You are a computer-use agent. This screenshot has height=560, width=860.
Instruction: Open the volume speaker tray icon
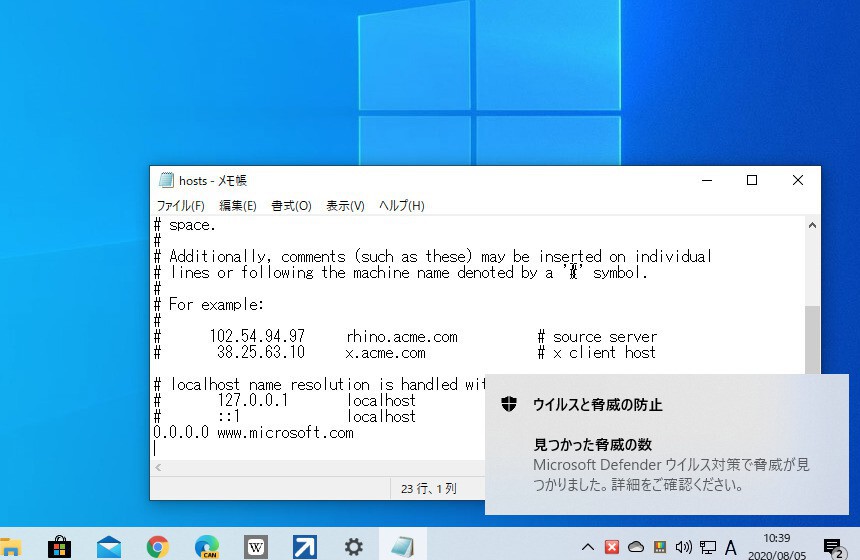[683, 547]
